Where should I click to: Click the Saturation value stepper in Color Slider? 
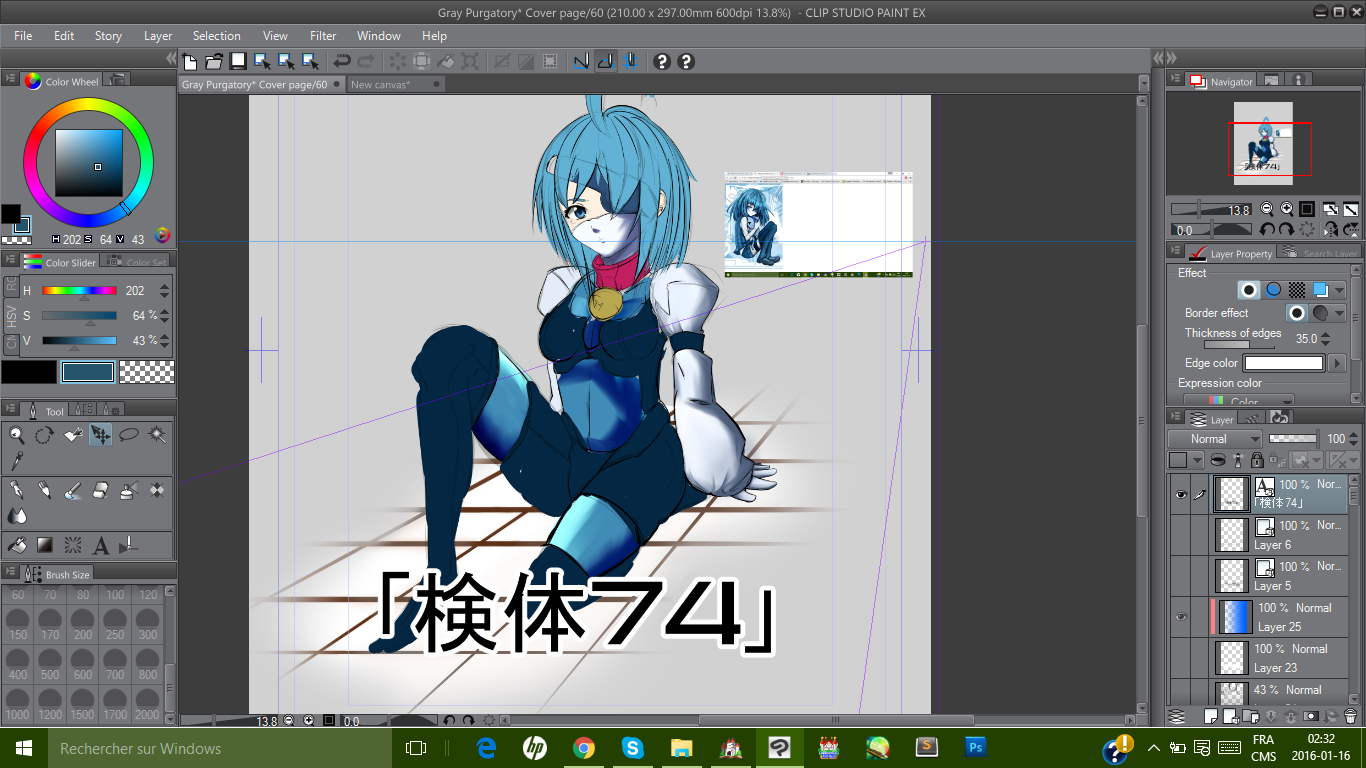pos(165,316)
